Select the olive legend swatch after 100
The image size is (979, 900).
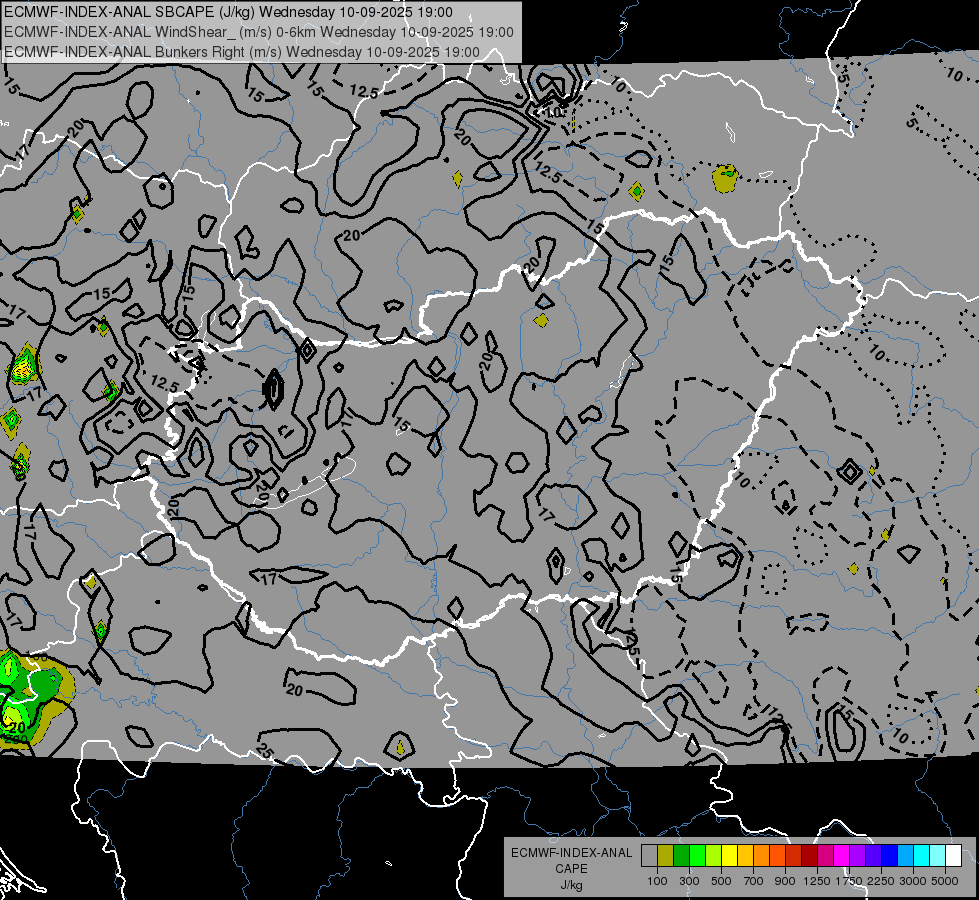tap(666, 856)
